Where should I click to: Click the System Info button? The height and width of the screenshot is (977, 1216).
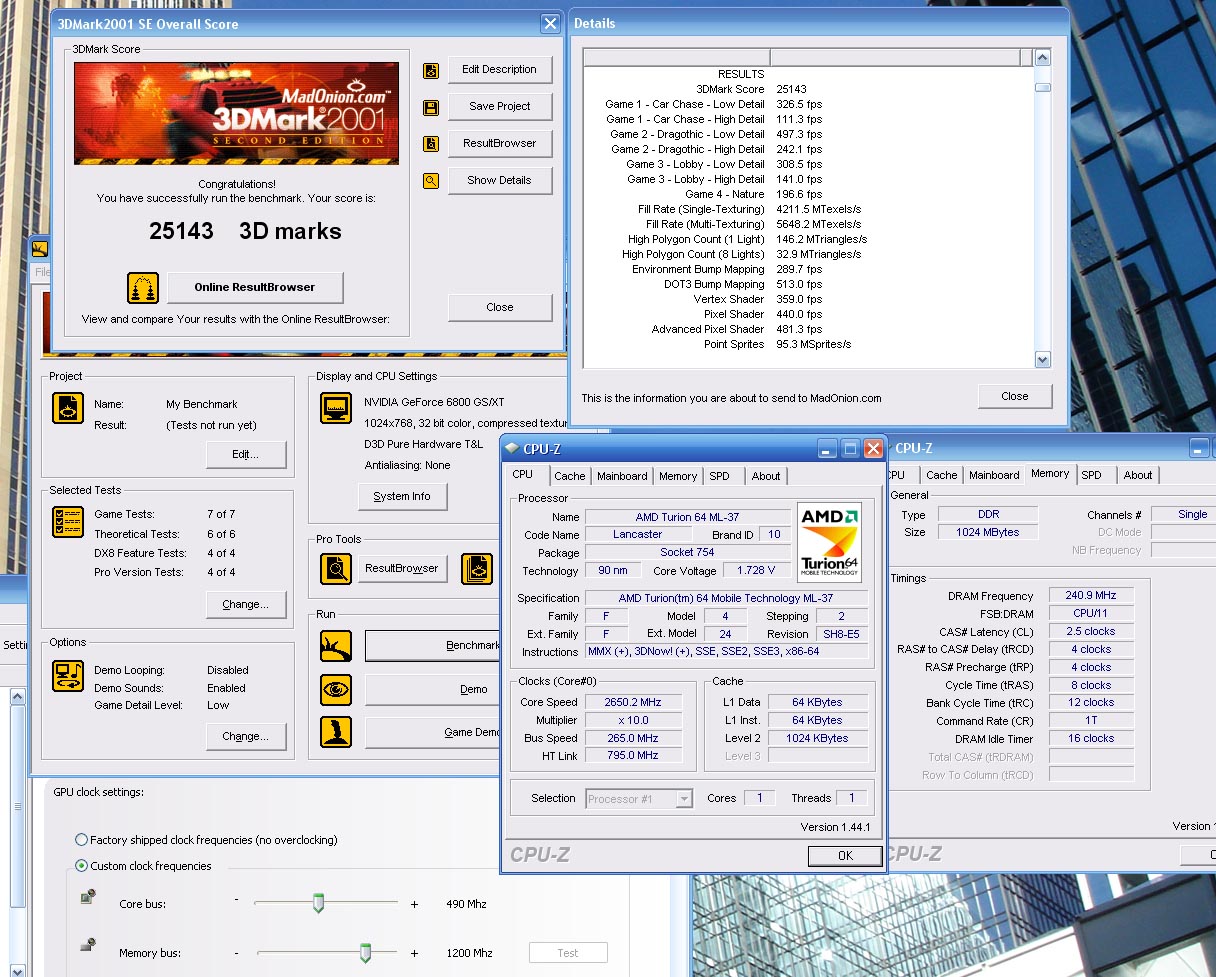[402, 497]
